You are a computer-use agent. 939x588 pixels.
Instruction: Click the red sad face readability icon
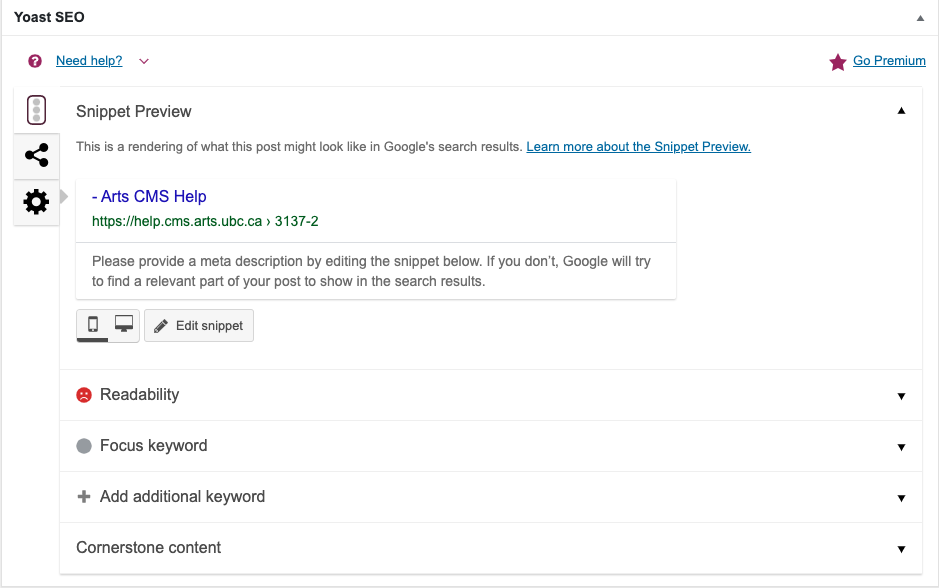(x=84, y=395)
